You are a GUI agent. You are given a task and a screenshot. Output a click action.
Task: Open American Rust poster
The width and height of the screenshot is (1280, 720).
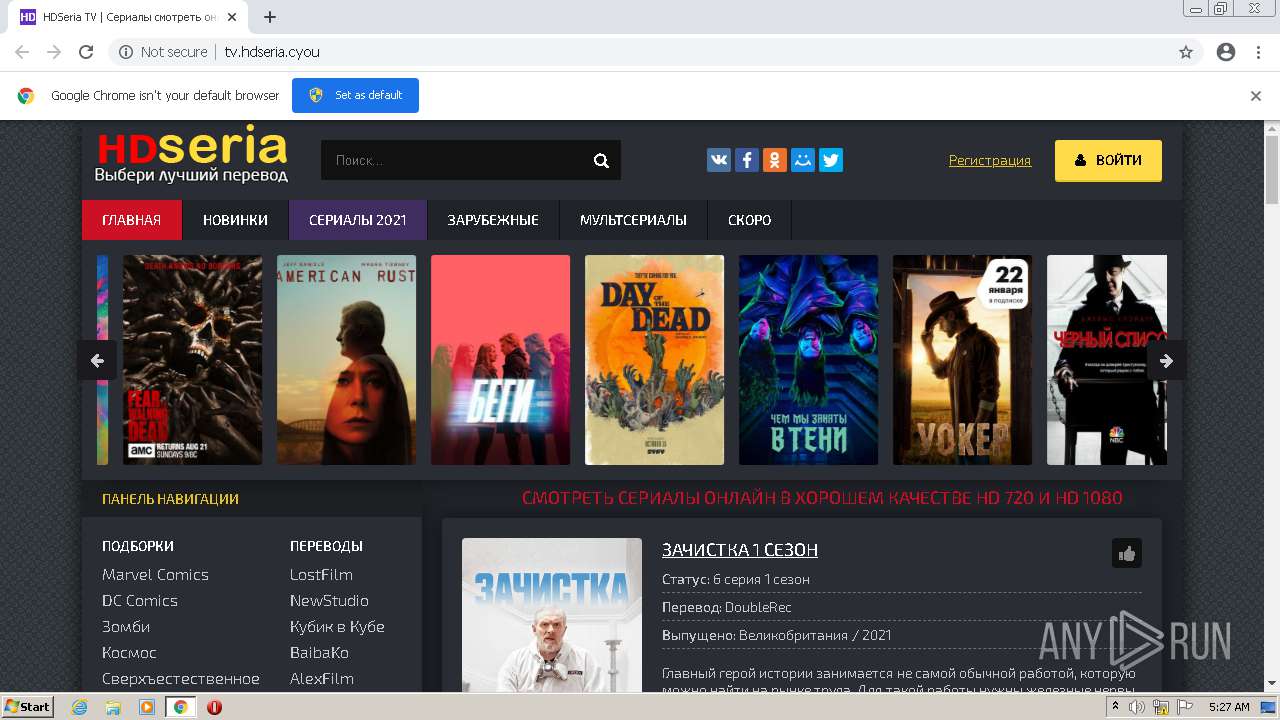click(346, 360)
